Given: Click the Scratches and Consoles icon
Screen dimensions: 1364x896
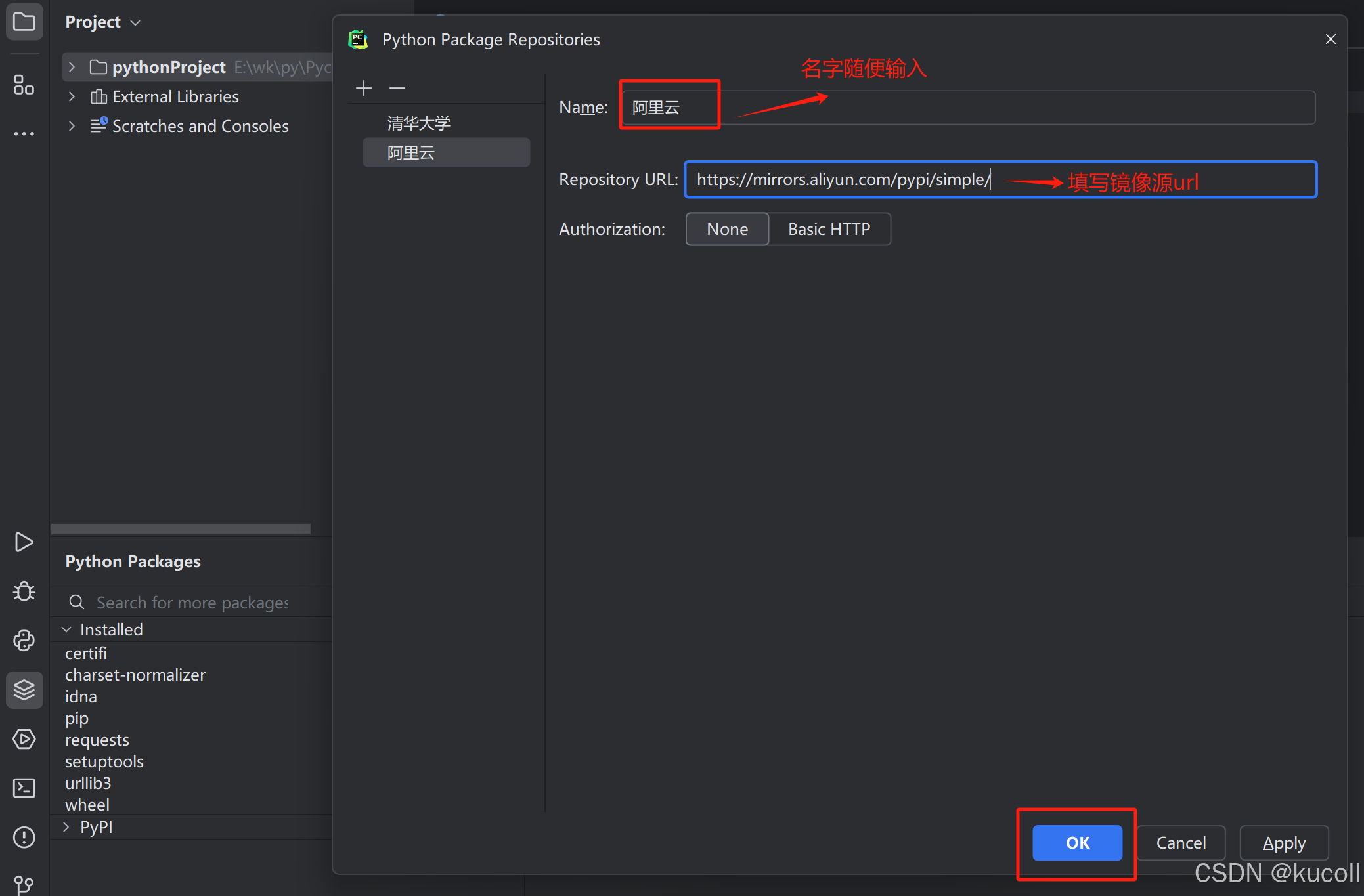Looking at the screenshot, I should 99,125.
